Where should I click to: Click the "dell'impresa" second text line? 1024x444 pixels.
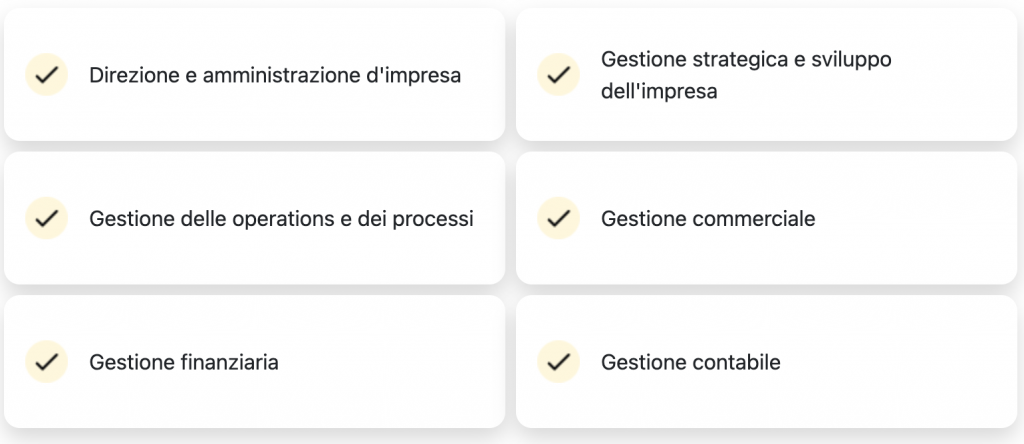659,92
